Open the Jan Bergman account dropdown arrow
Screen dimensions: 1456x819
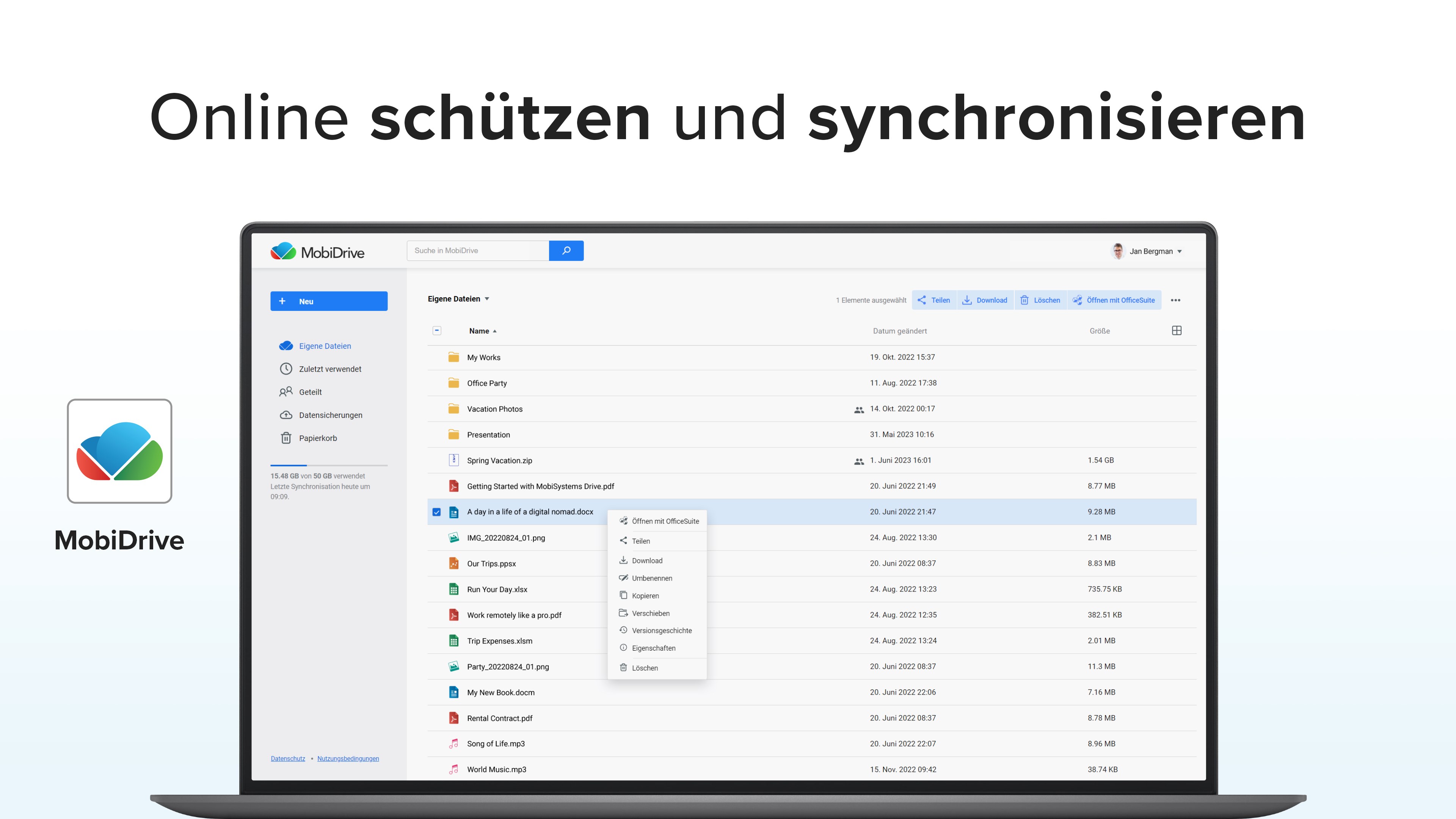tap(1180, 251)
